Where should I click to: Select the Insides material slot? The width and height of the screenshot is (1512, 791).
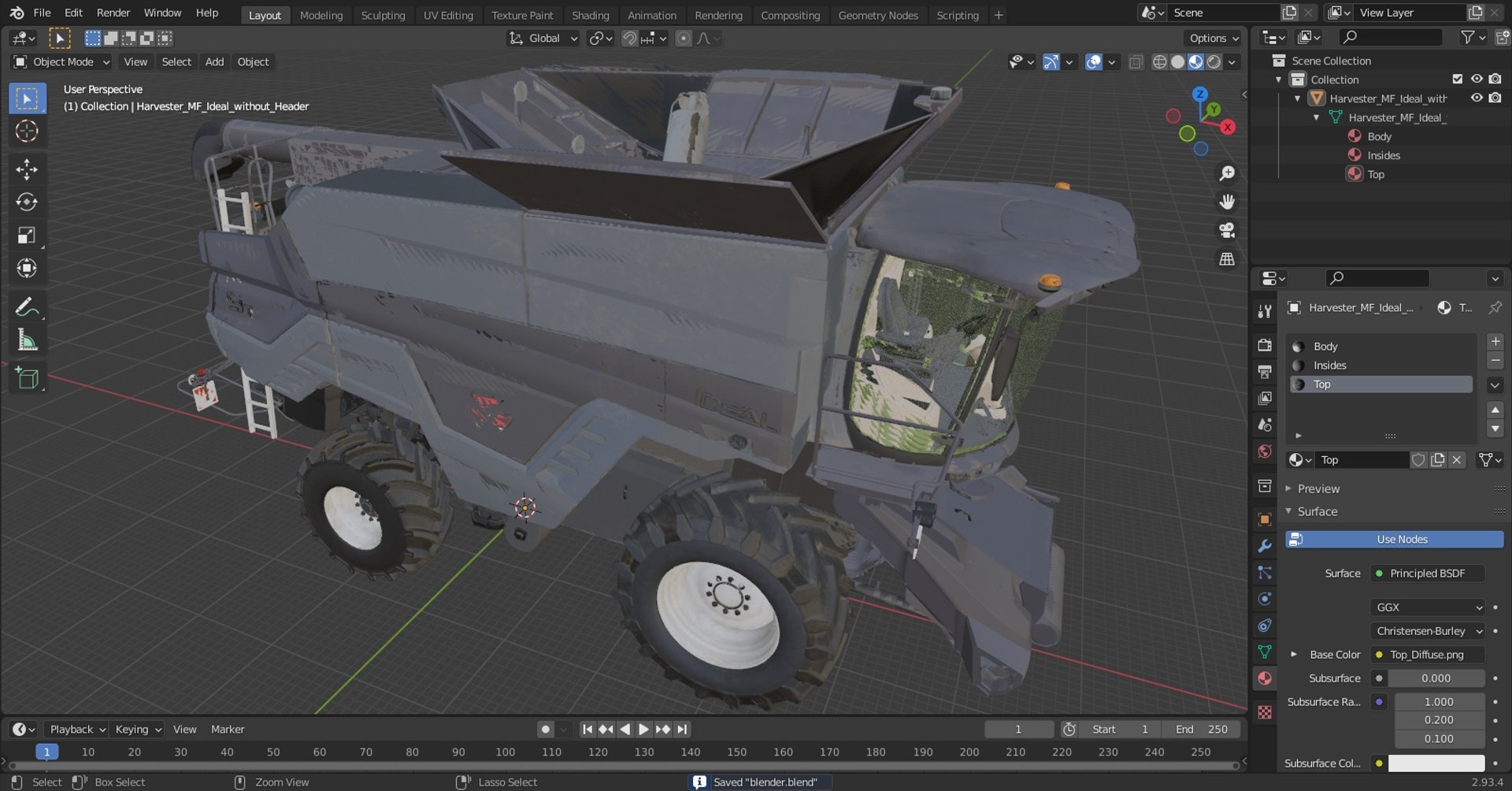(x=1381, y=365)
